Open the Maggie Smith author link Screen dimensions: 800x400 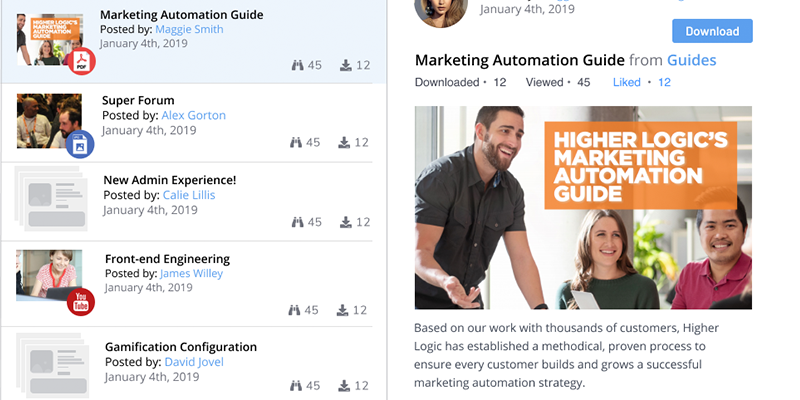[189, 29]
